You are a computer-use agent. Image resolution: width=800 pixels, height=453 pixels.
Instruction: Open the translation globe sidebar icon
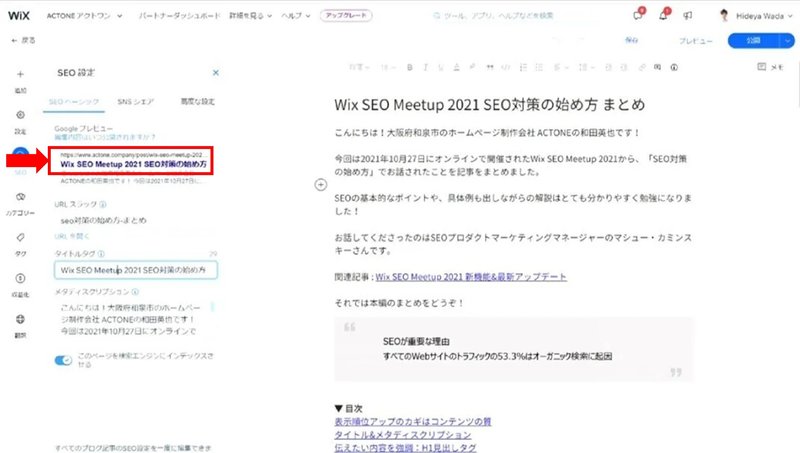coord(20,319)
